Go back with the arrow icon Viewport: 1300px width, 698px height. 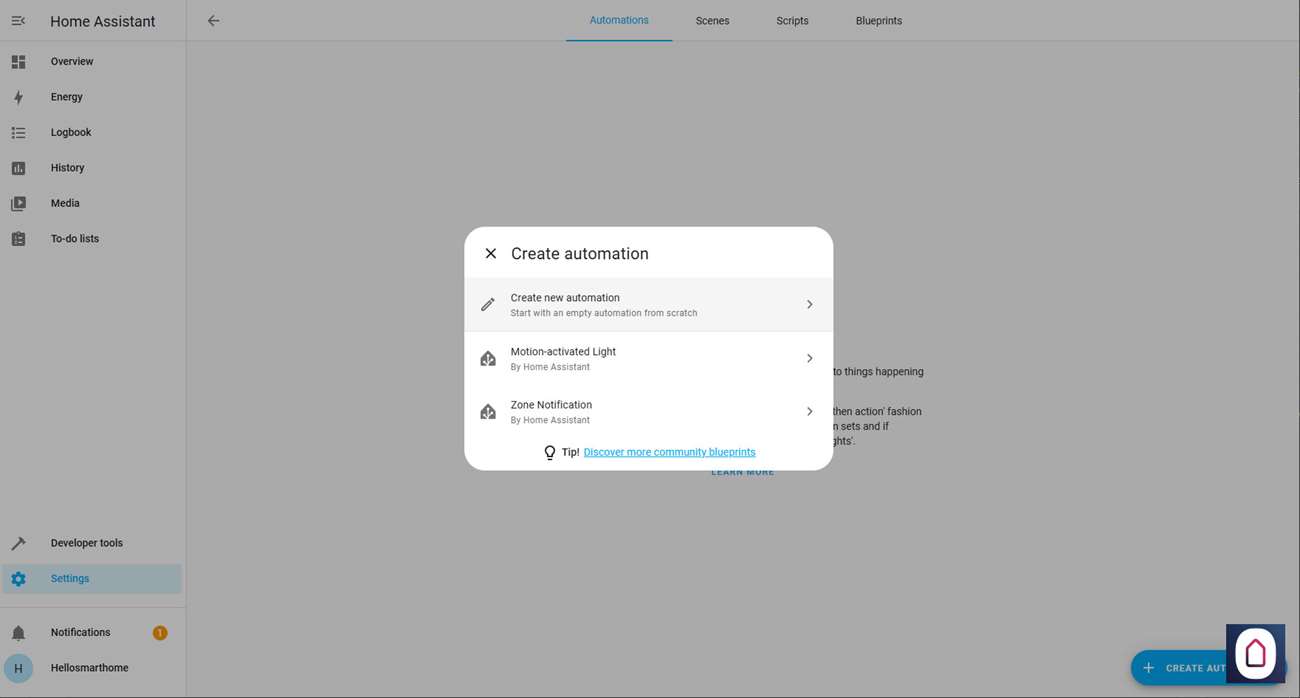click(x=213, y=21)
